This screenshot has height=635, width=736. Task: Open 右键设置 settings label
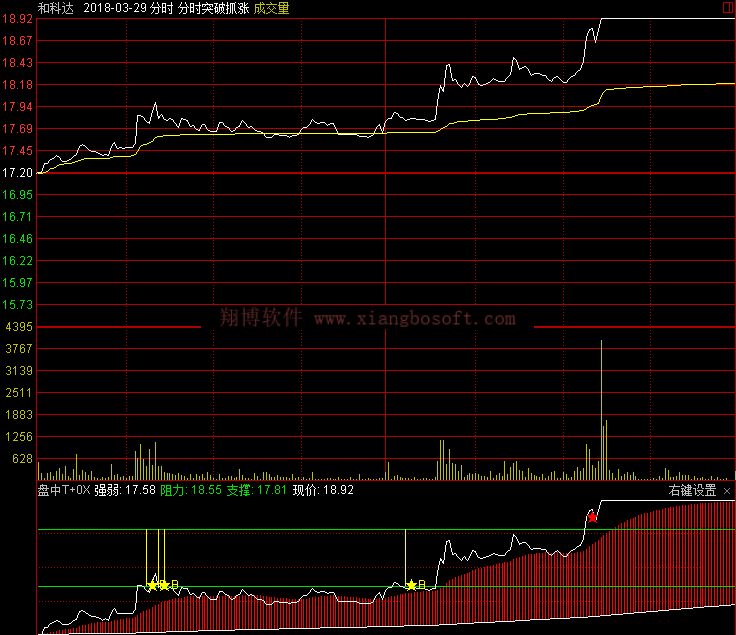tap(692, 491)
